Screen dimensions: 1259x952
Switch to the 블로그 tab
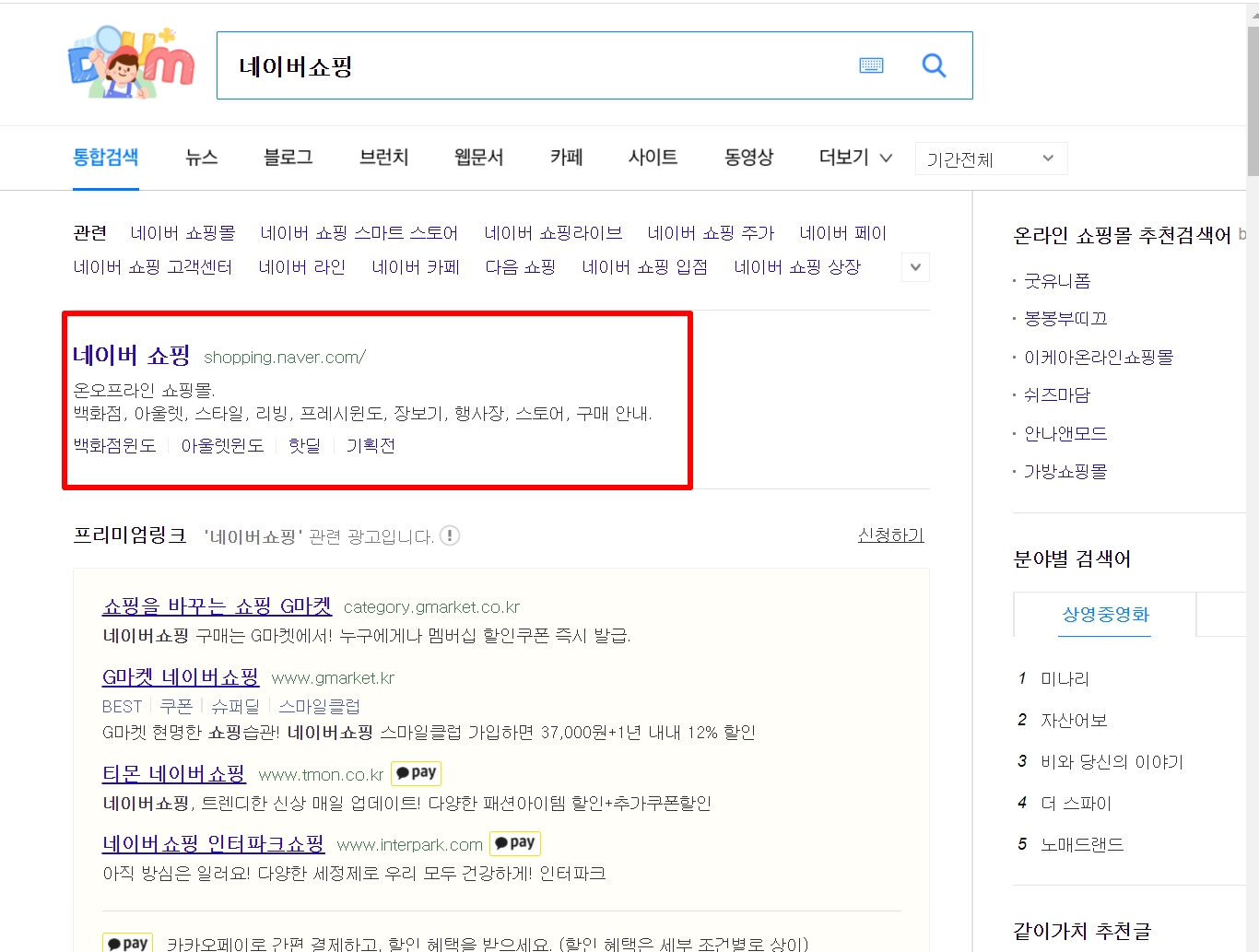[288, 158]
